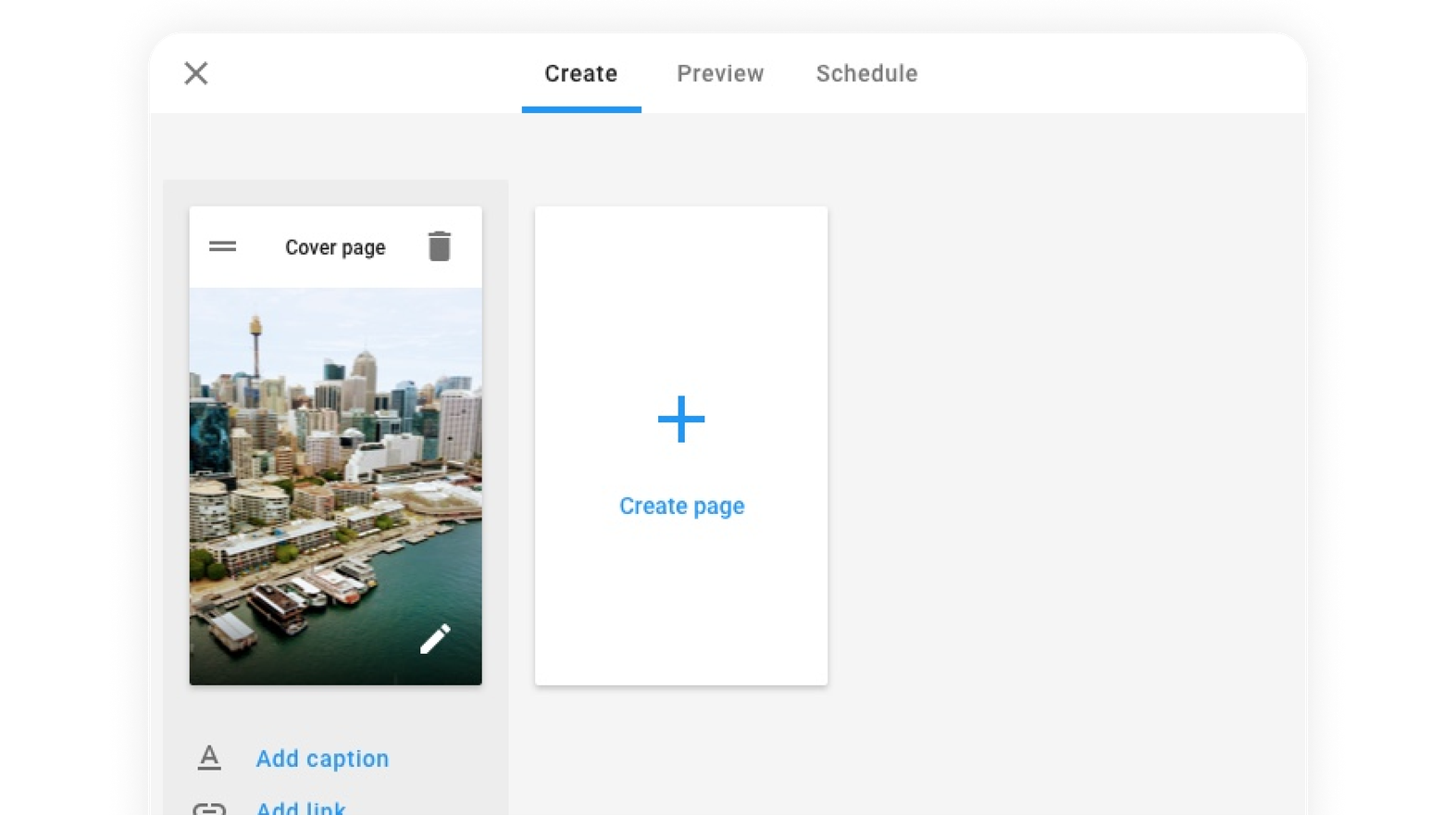Click the caption text icon
This screenshot has width=1456, height=815.
click(209, 758)
